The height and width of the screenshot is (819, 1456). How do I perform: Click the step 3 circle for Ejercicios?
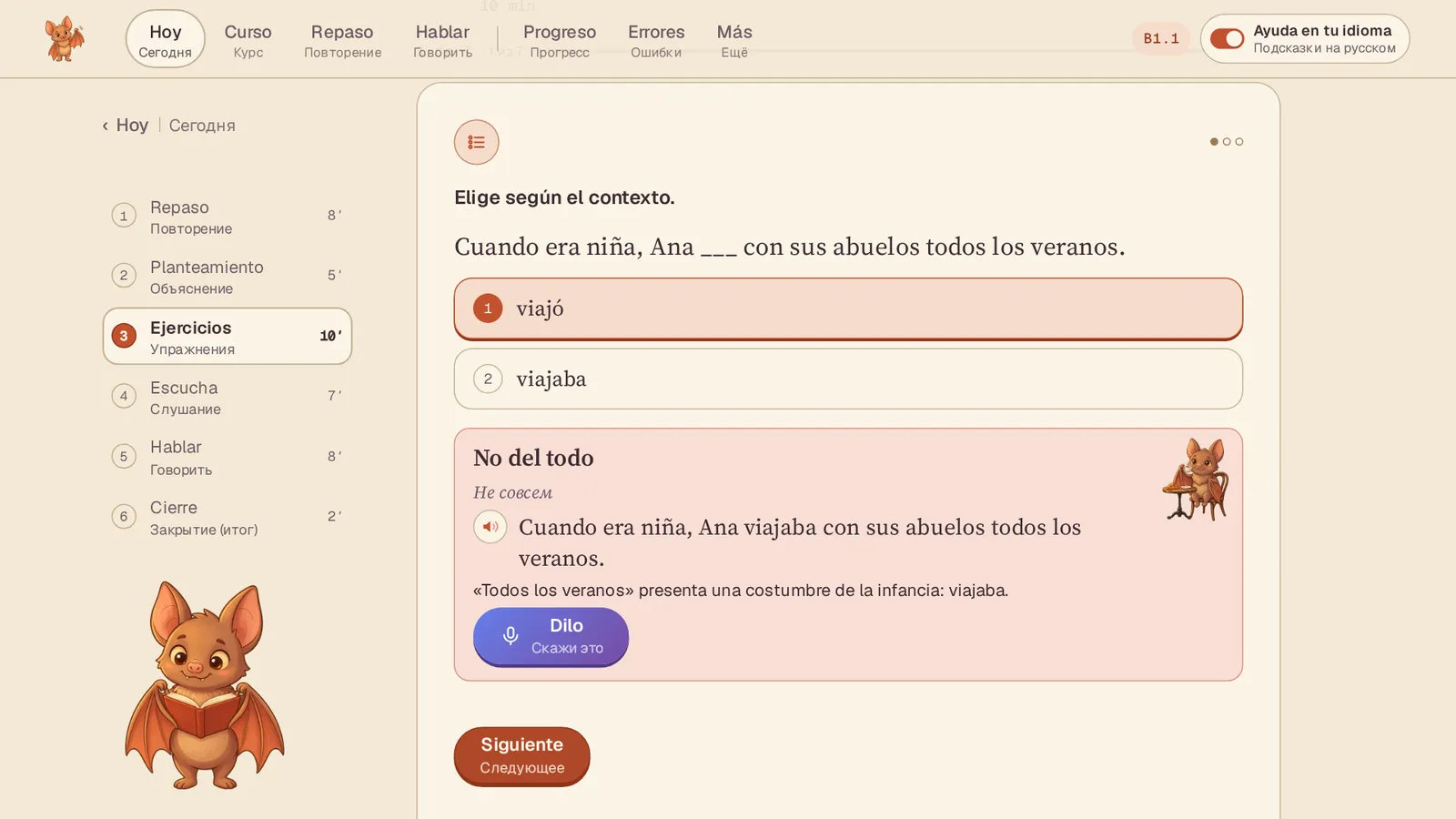click(124, 336)
